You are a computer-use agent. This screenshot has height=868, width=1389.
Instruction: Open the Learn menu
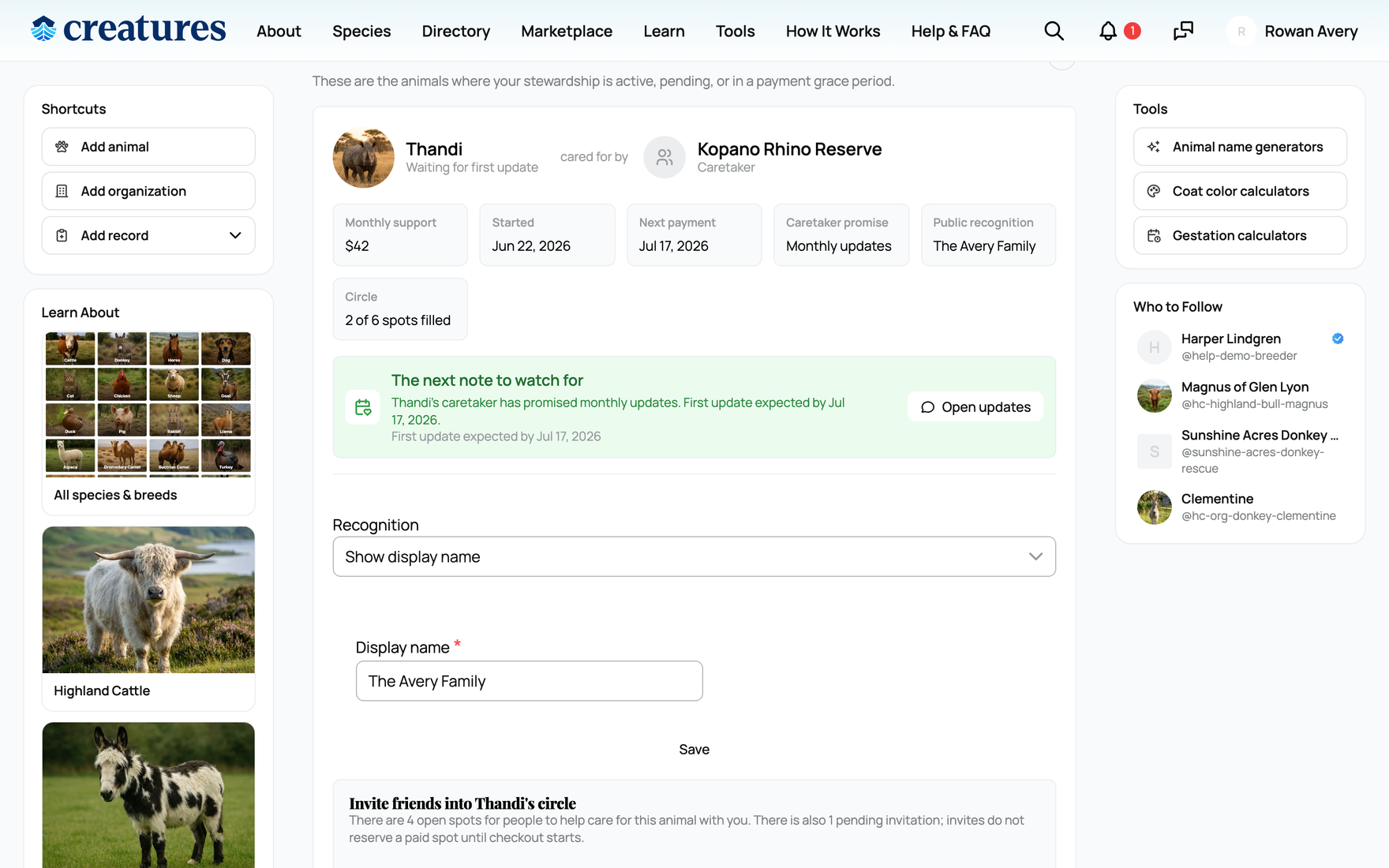664,31
